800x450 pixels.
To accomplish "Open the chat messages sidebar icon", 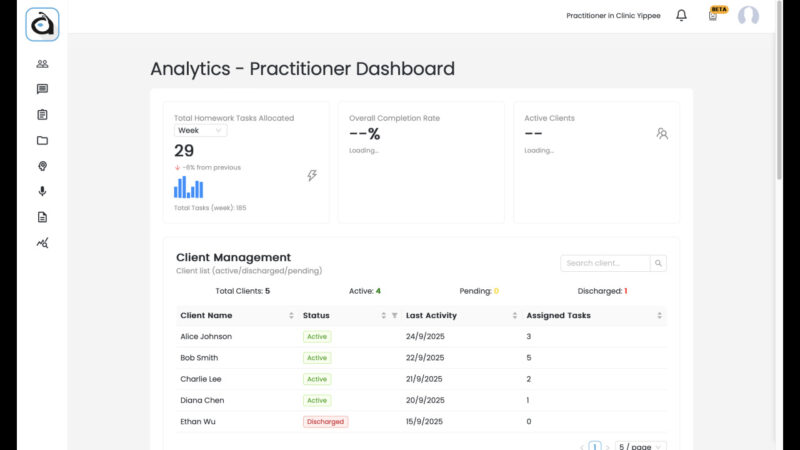I will click(42, 89).
